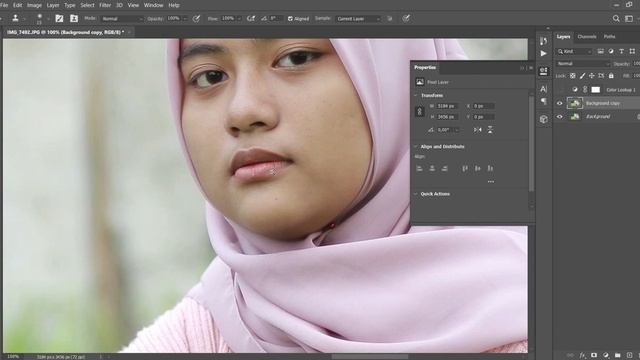Viewport: 640px width, 360px height.
Task: Click the Search magnifier icon
Action: (x=616, y=19)
